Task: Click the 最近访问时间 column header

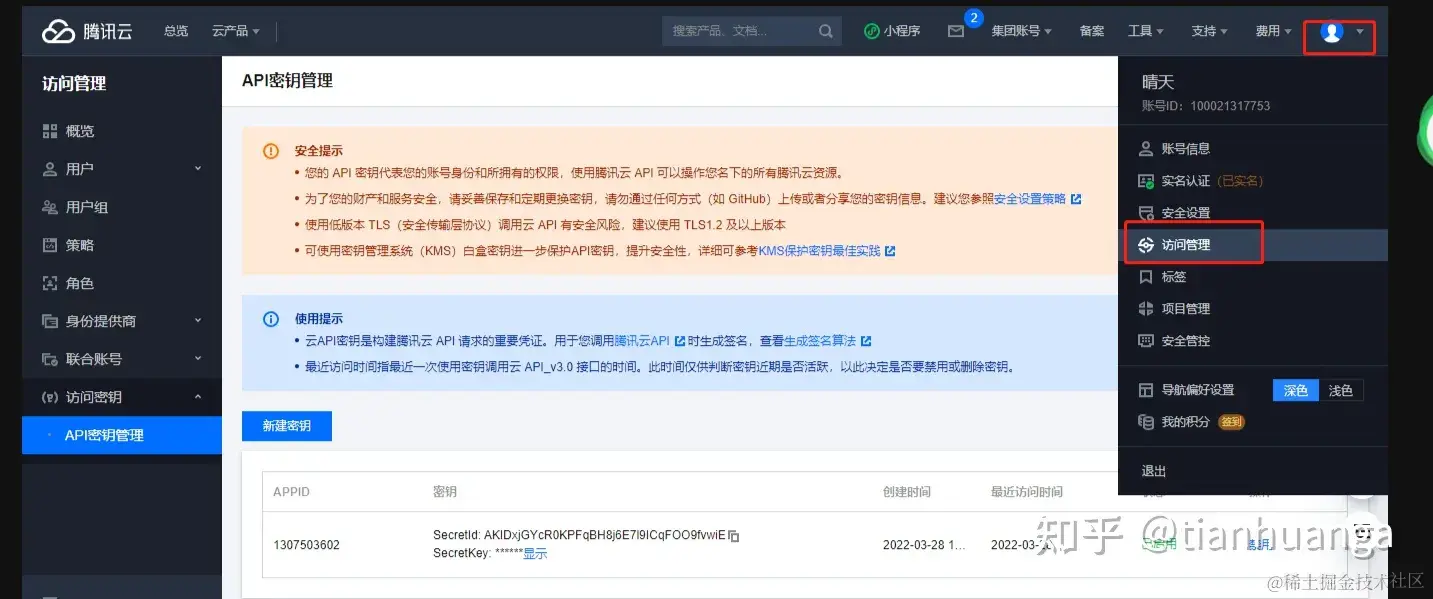Action: pos(1027,492)
